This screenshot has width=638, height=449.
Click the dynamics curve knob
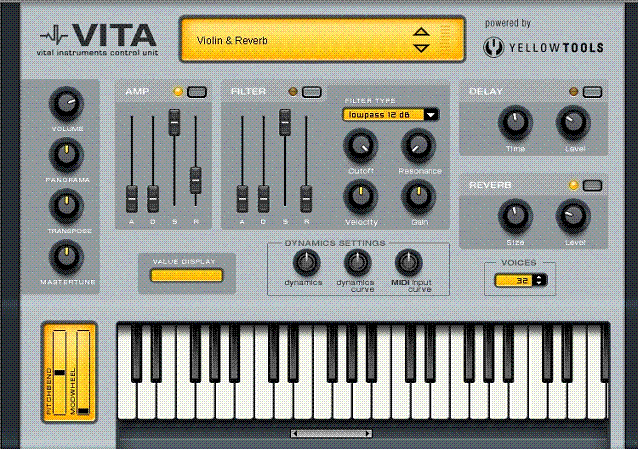358,263
